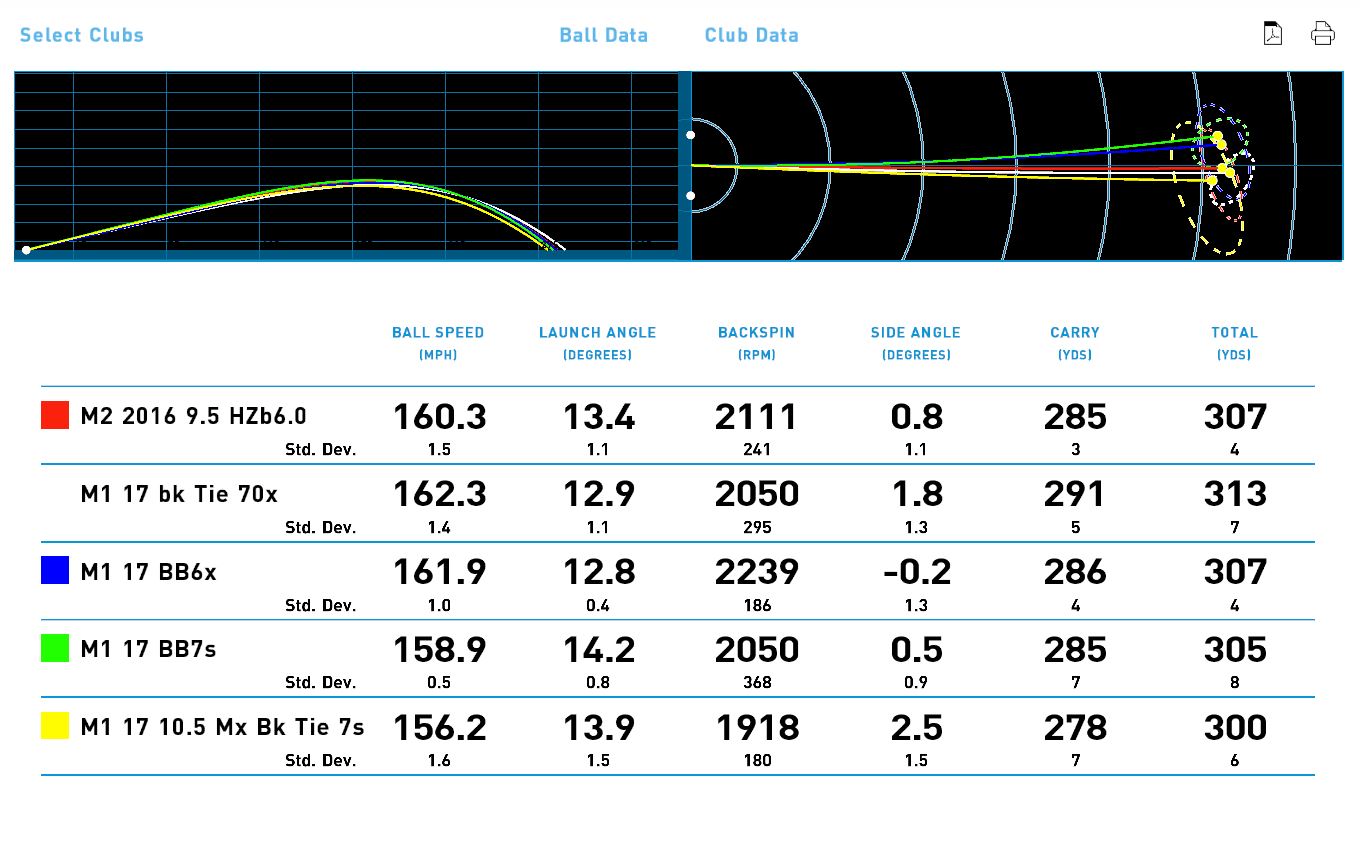
Task: Click the blue swatch for M1 17 BB6x
Action: [55, 571]
